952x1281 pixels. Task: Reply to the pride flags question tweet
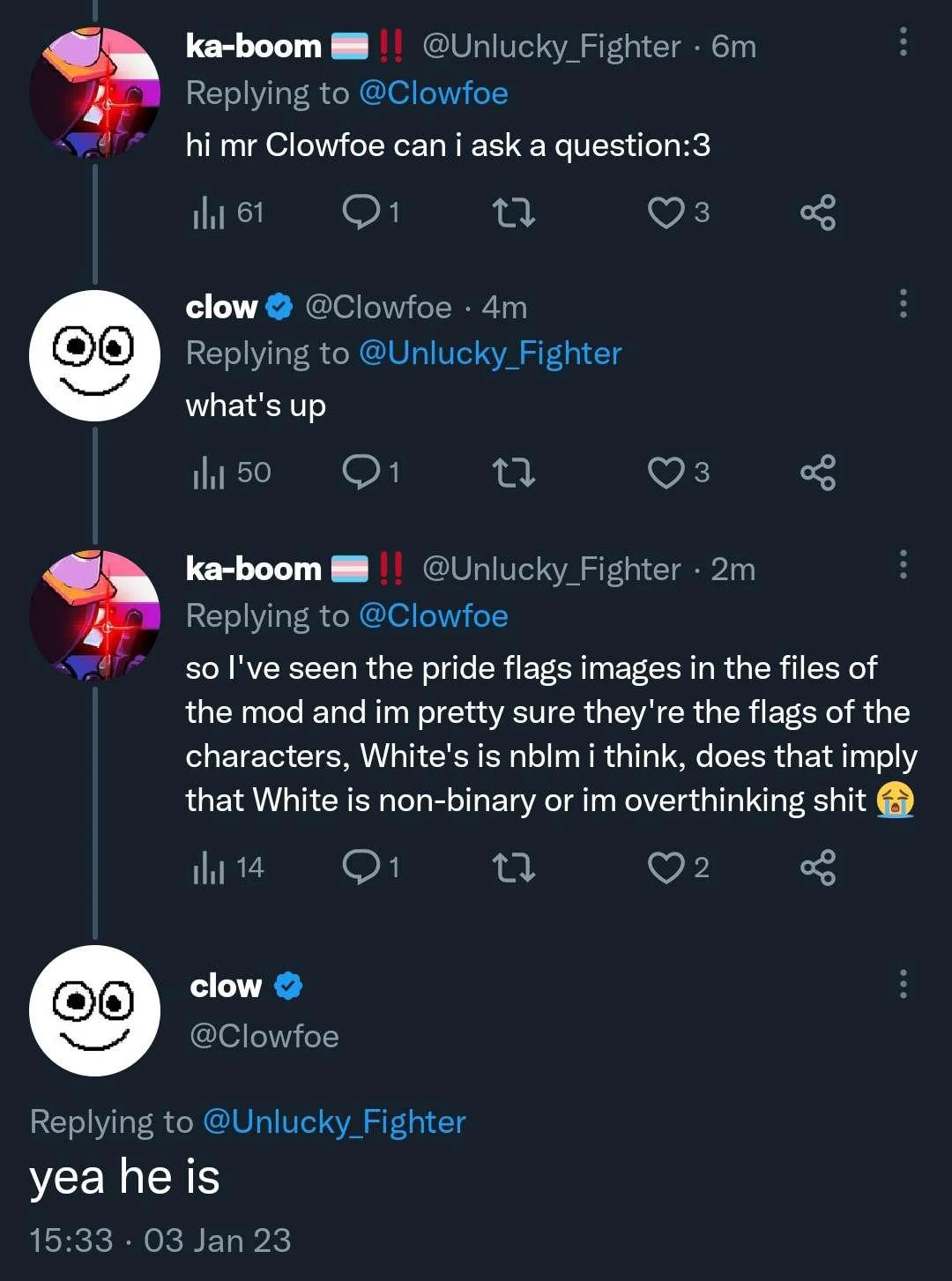pyautogui.click(x=361, y=868)
